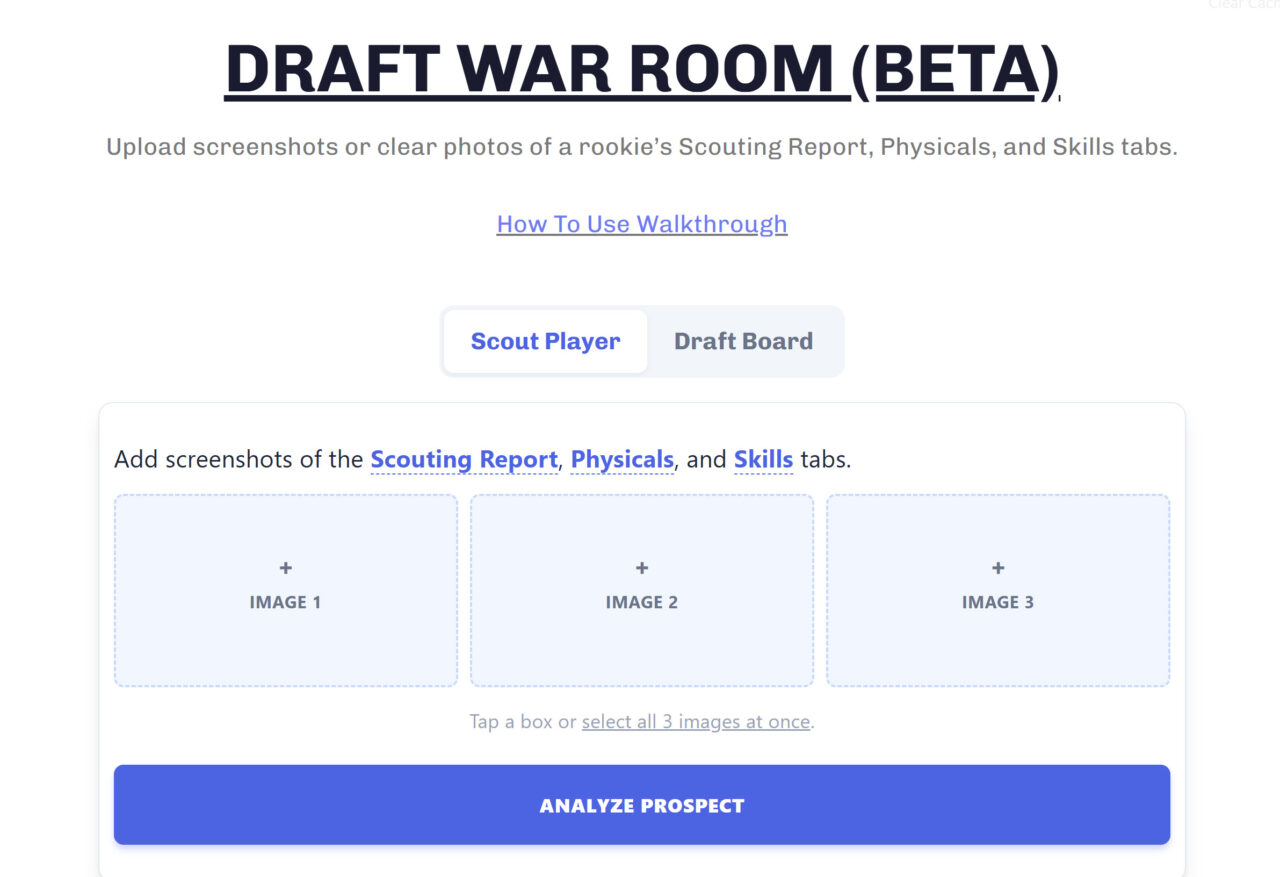Open the Draft Board tab
Image resolution: width=1280 pixels, height=877 pixels.
[x=743, y=341]
